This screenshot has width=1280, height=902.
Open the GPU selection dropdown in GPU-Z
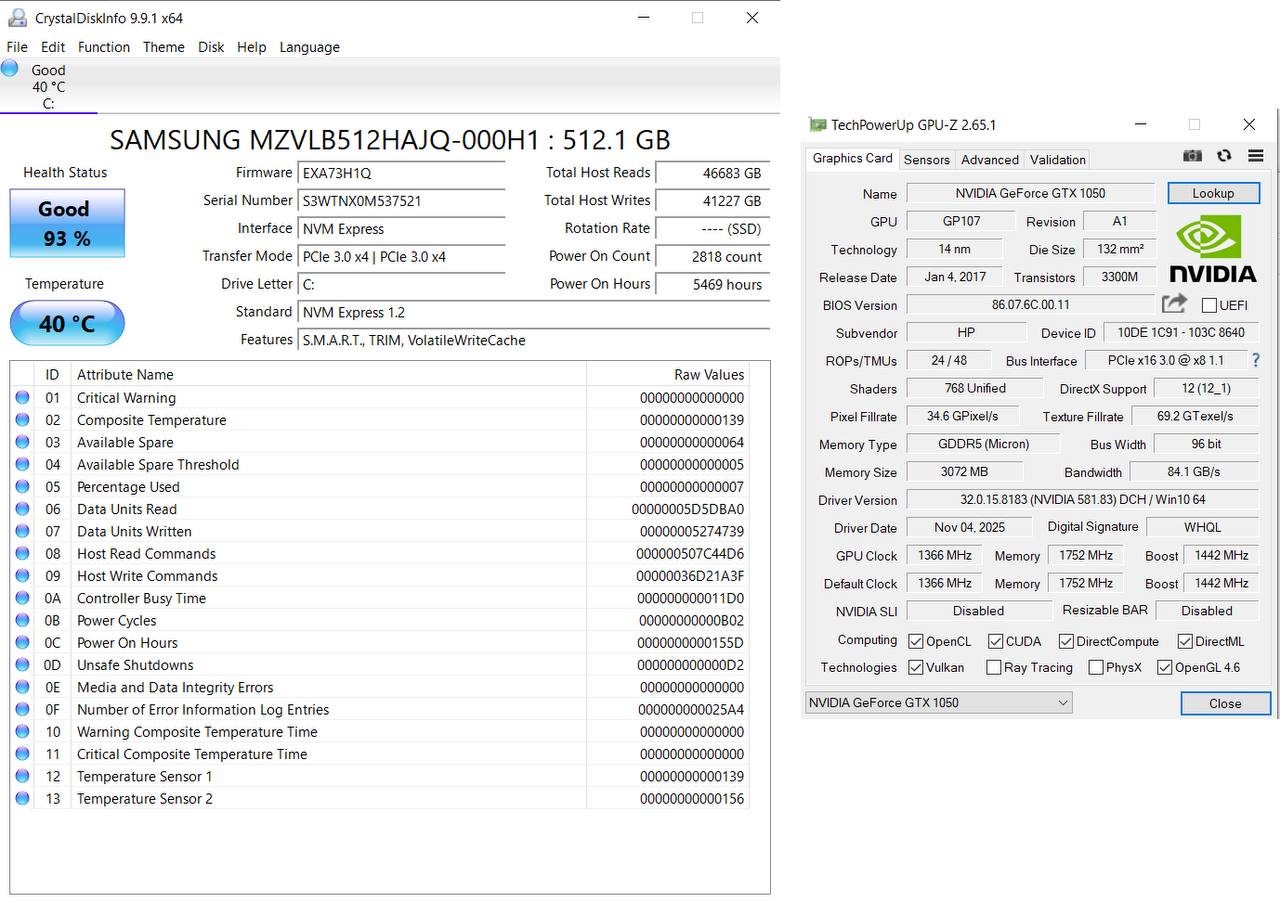click(x=938, y=702)
